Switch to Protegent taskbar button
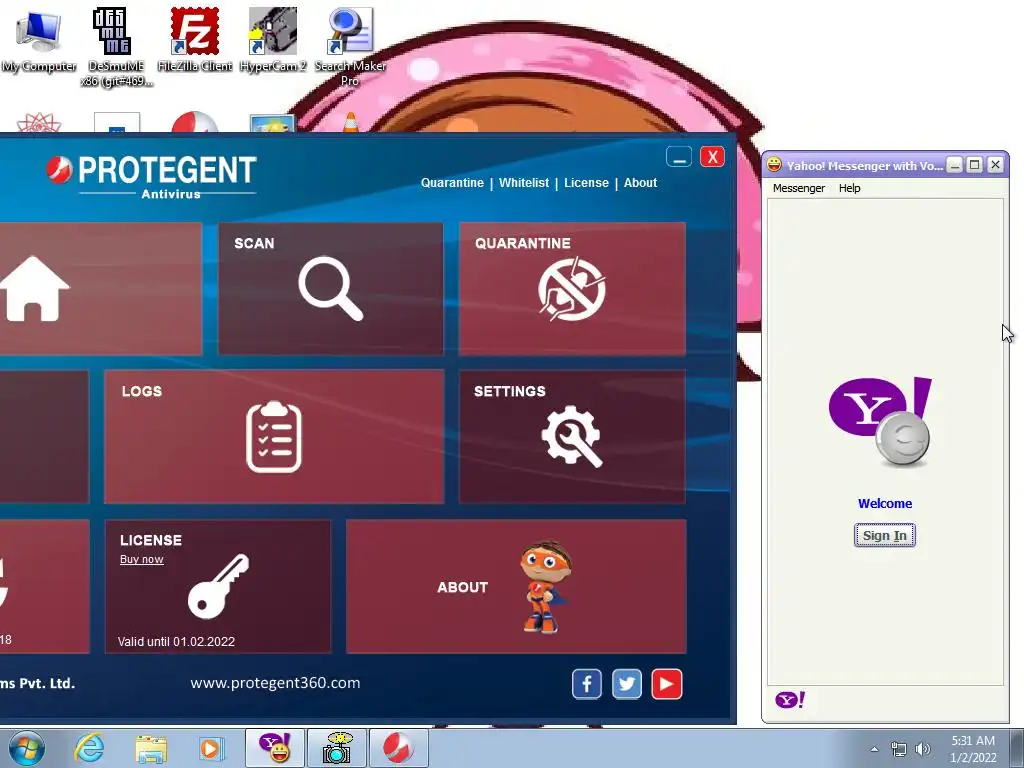This screenshot has height=768, width=1024. pyautogui.click(x=399, y=748)
